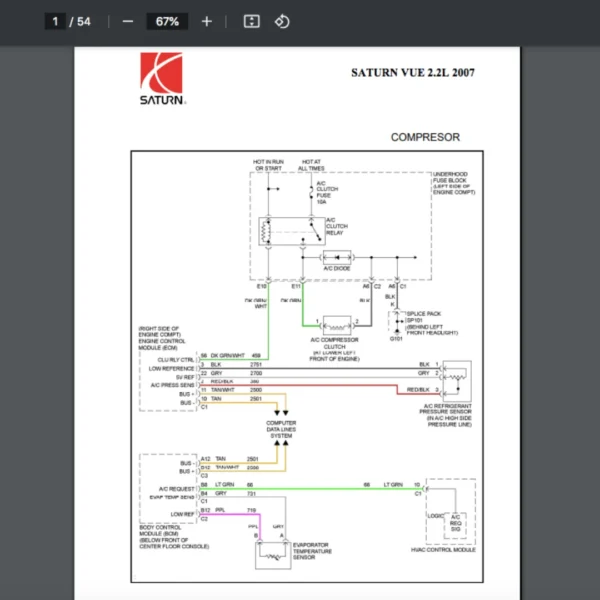The image size is (600, 600).
Task: Click the 'BODY CONTROL MODULE (BCM)' label
Action: coord(161,530)
